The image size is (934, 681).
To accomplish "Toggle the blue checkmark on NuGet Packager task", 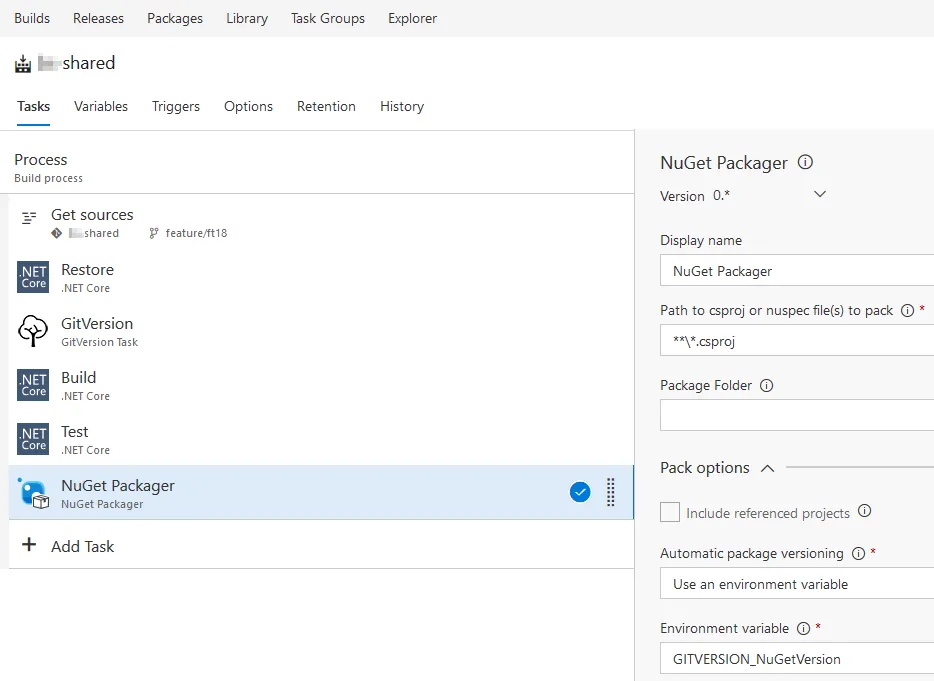I will click(x=580, y=492).
